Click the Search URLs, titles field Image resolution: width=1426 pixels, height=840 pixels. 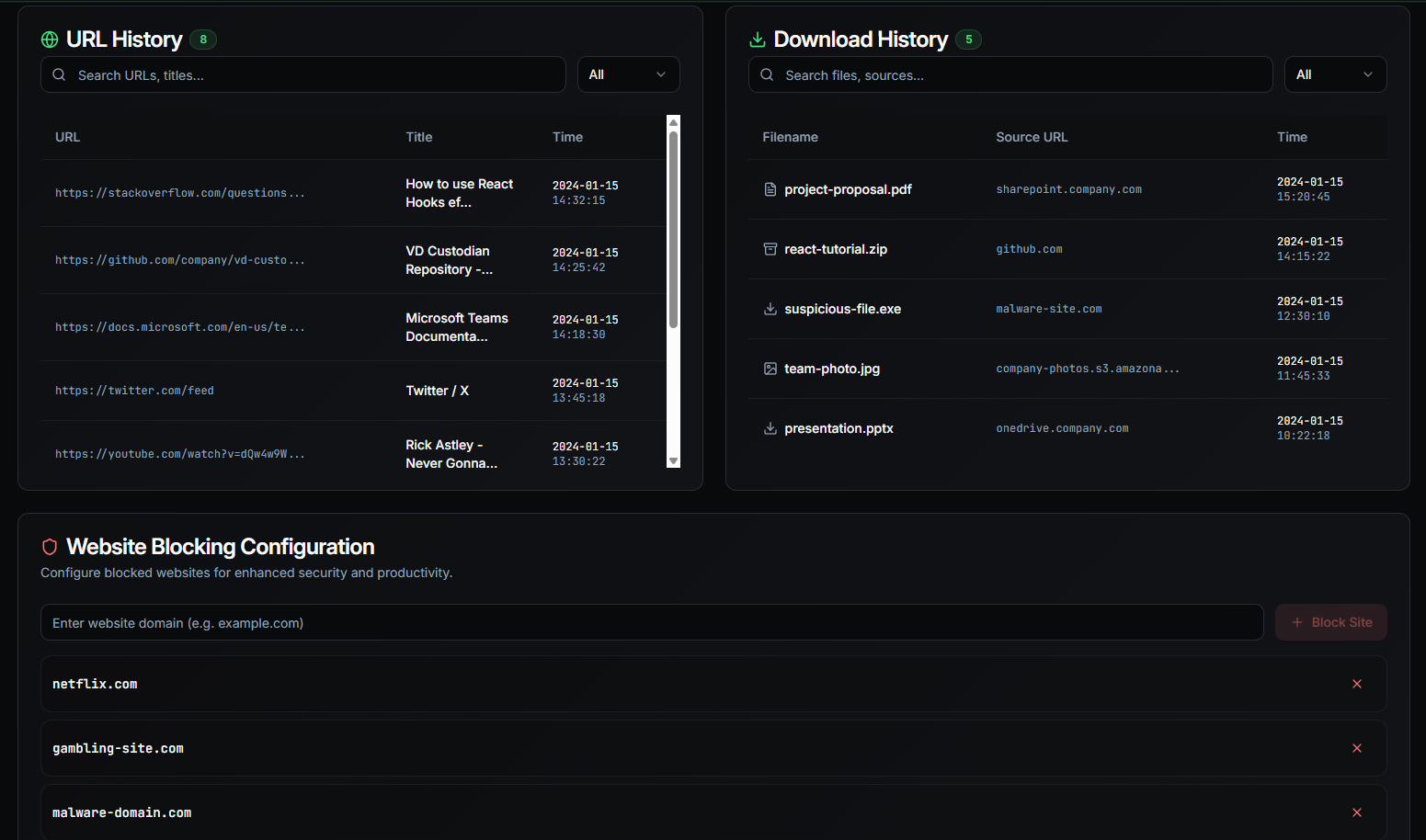313,75
